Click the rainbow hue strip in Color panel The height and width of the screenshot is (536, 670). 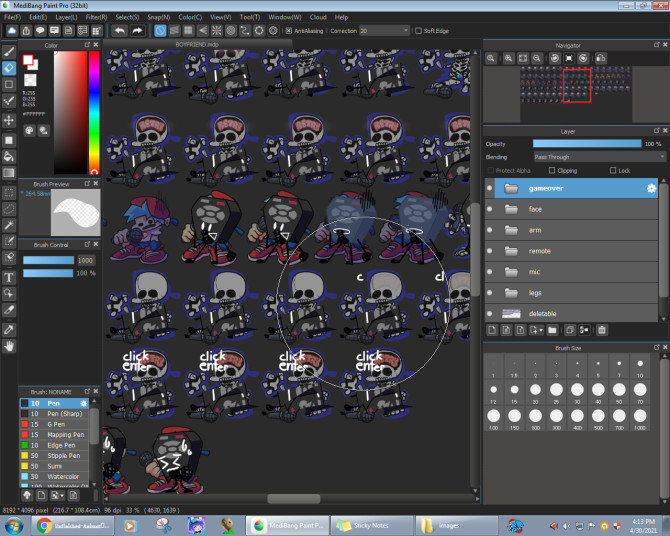[x=95, y=110]
